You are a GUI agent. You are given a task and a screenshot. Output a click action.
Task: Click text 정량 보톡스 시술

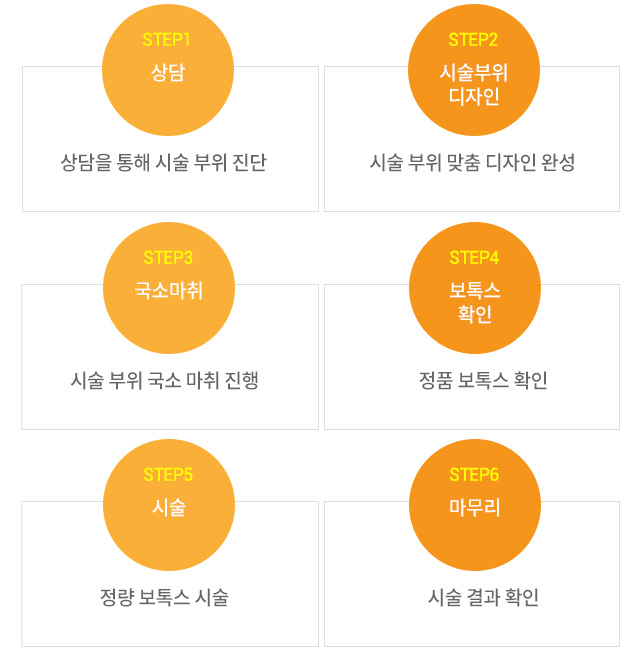[164, 597]
